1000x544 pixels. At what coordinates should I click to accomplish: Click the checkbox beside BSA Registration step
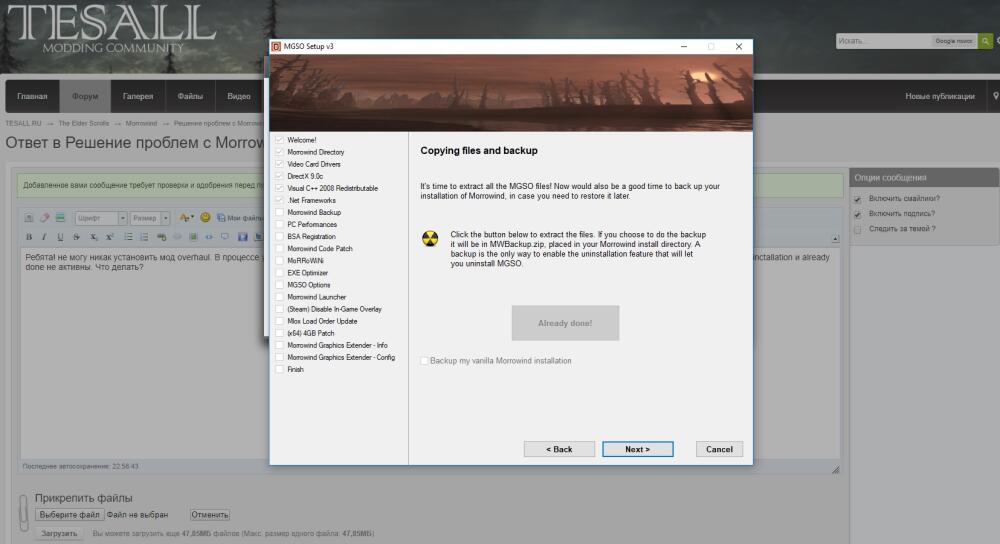279,237
